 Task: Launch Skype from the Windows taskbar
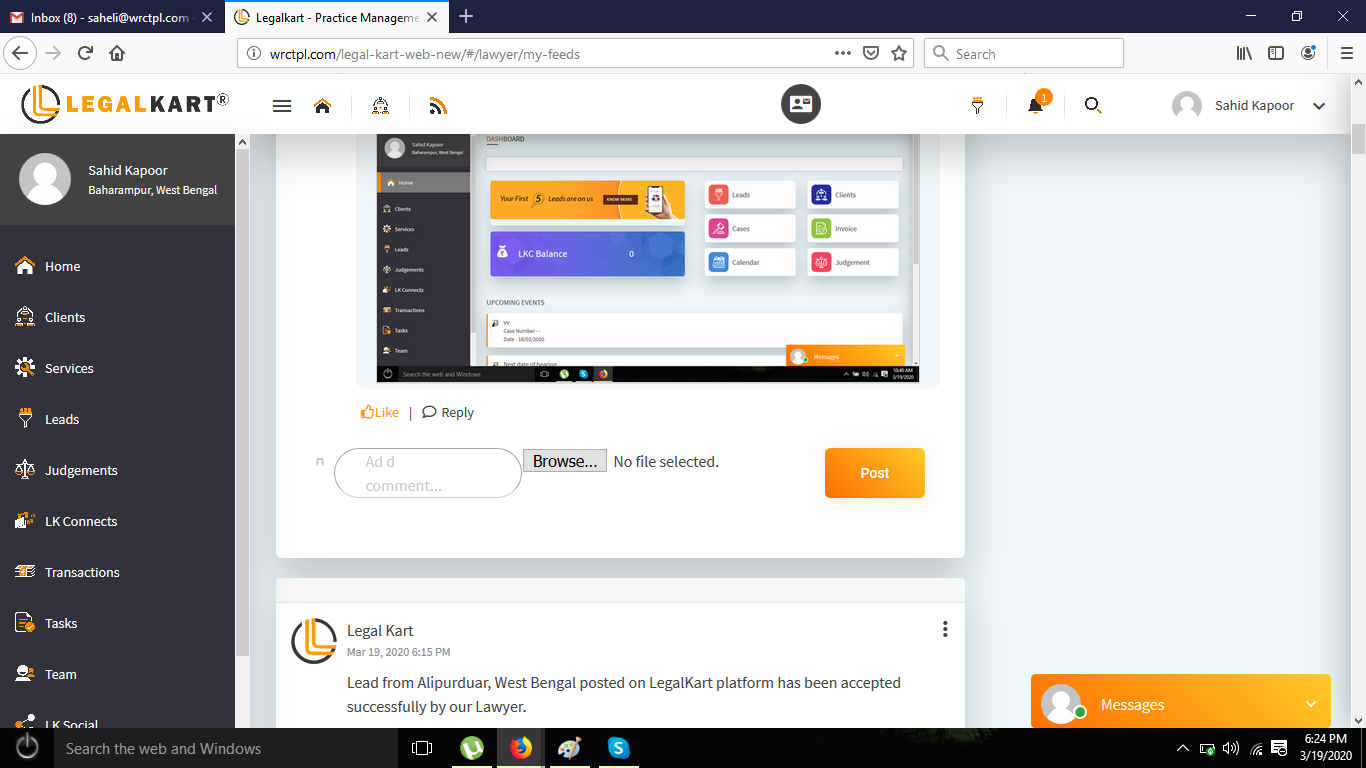click(618, 748)
